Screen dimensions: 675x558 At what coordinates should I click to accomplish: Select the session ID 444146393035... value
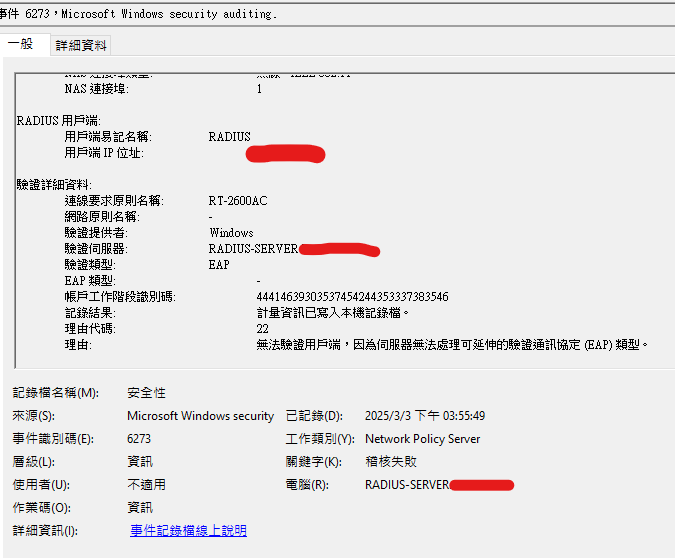pyautogui.click(x=352, y=297)
